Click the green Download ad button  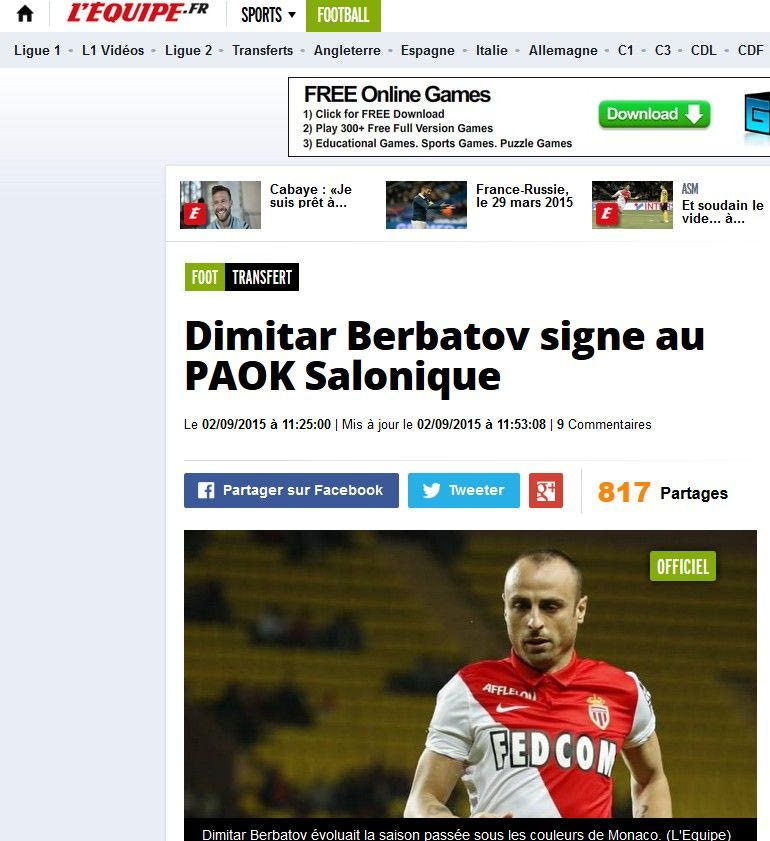(x=654, y=114)
